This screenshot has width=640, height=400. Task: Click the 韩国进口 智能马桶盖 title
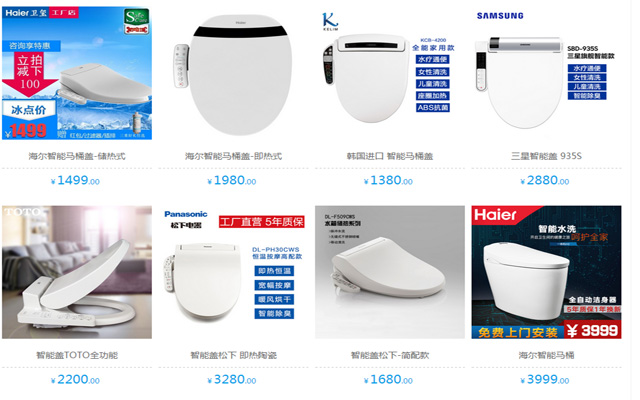(x=390, y=156)
